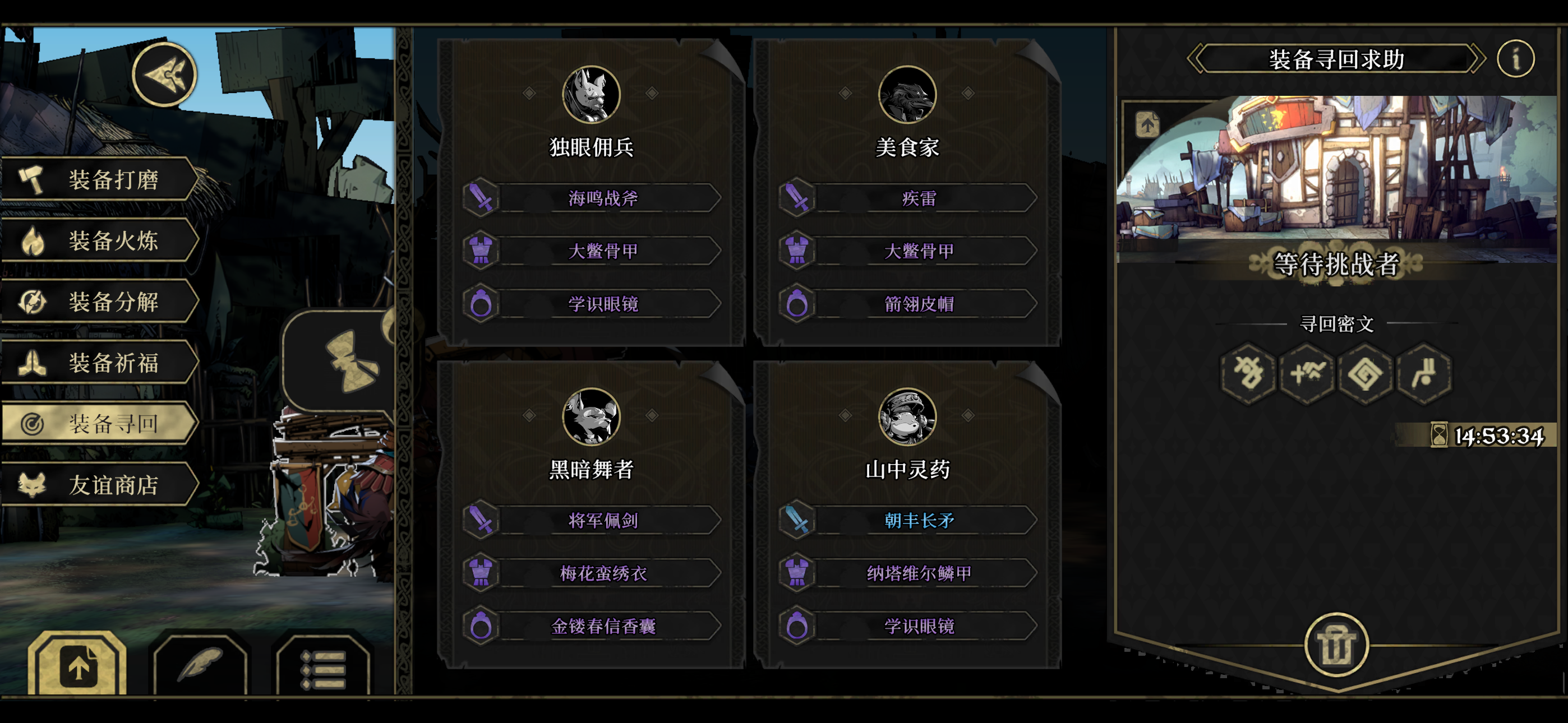Viewport: 1568px width, 723px height.
Task: Open the list menu icon
Action: pos(322,666)
